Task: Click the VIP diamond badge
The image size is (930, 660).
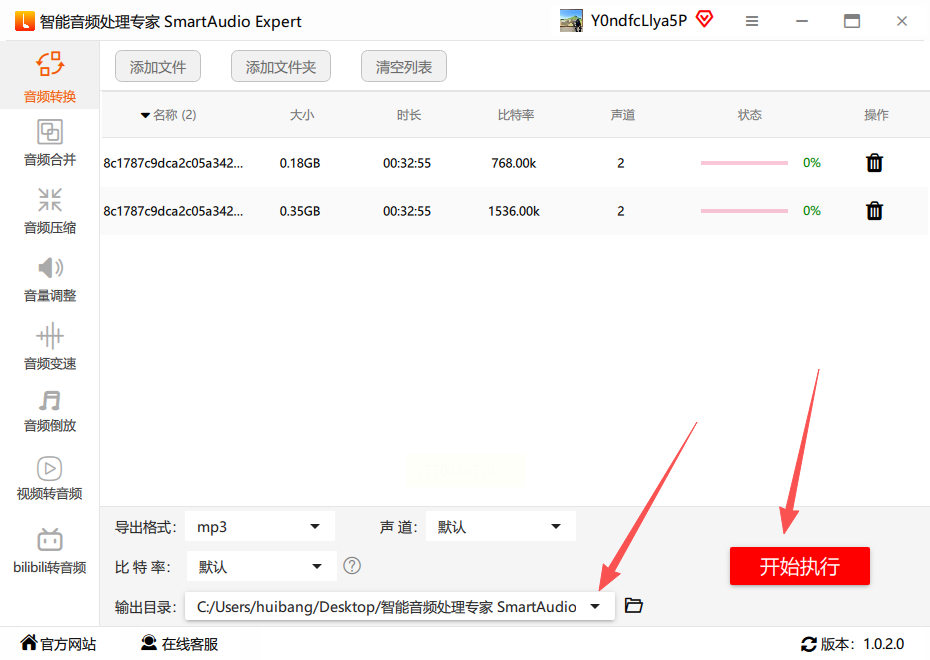Action: [x=705, y=19]
